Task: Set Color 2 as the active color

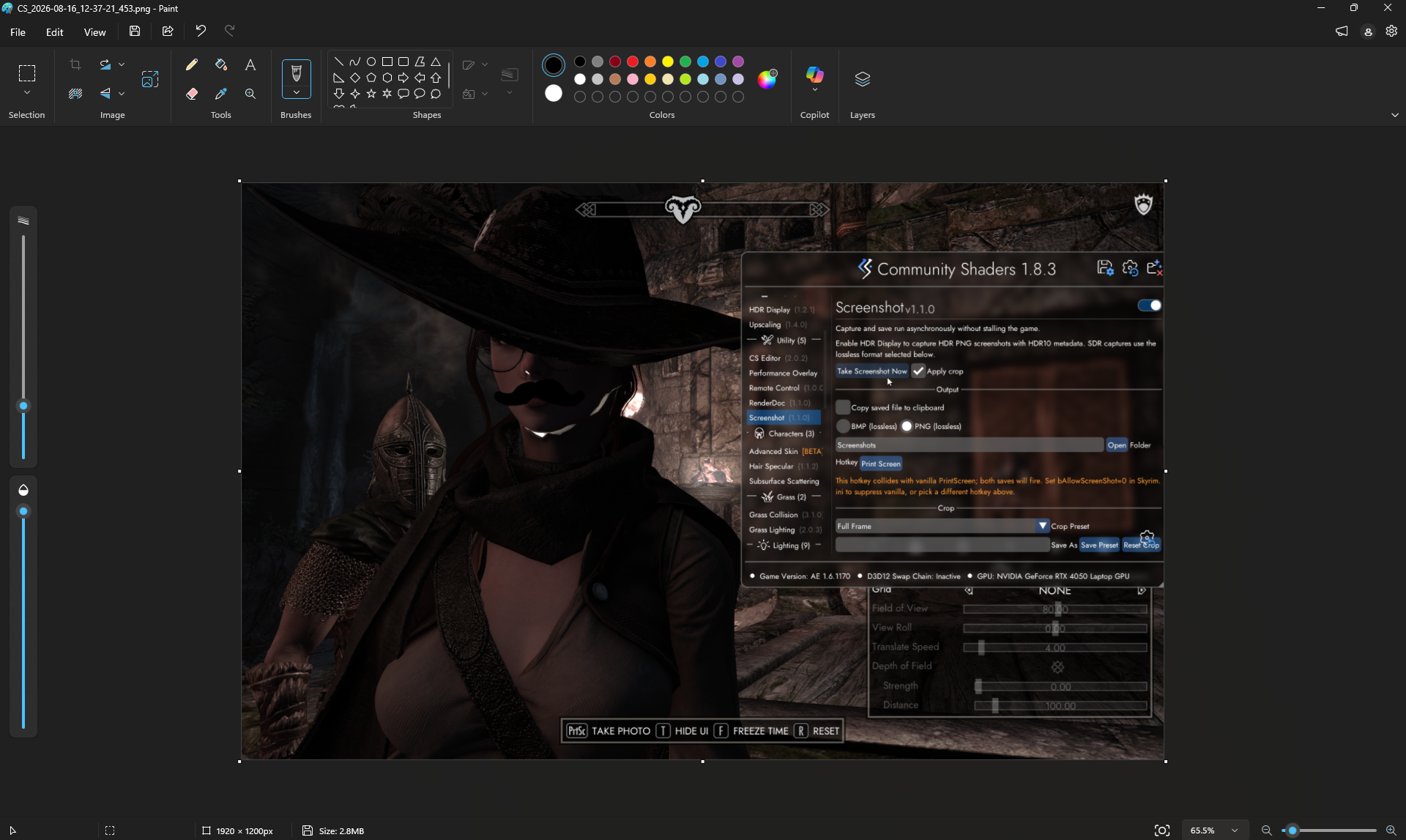Action: [x=554, y=93]
